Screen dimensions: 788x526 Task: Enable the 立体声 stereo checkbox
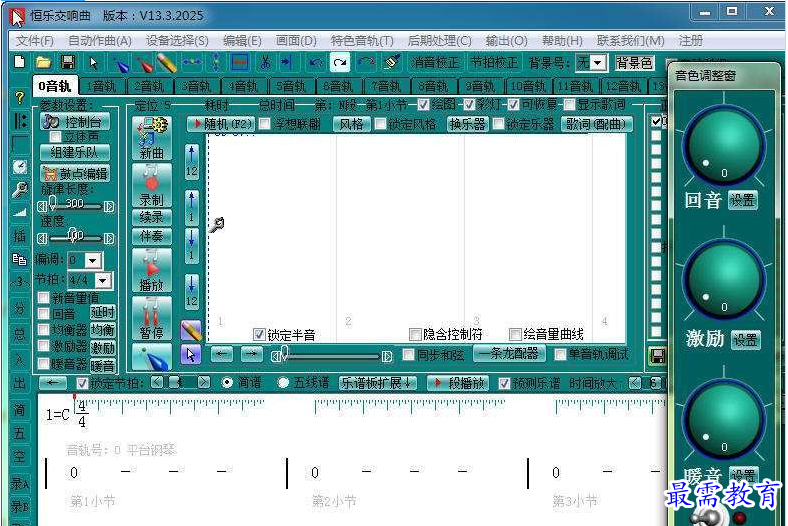point(55,137)
